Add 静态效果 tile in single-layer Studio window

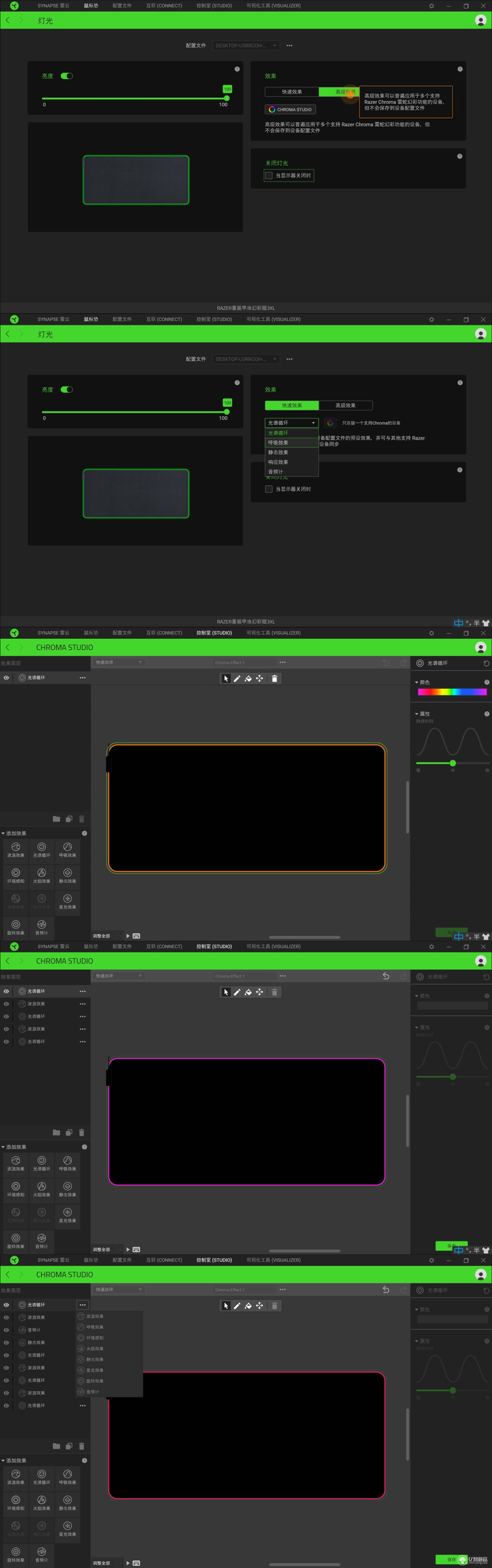68,876
